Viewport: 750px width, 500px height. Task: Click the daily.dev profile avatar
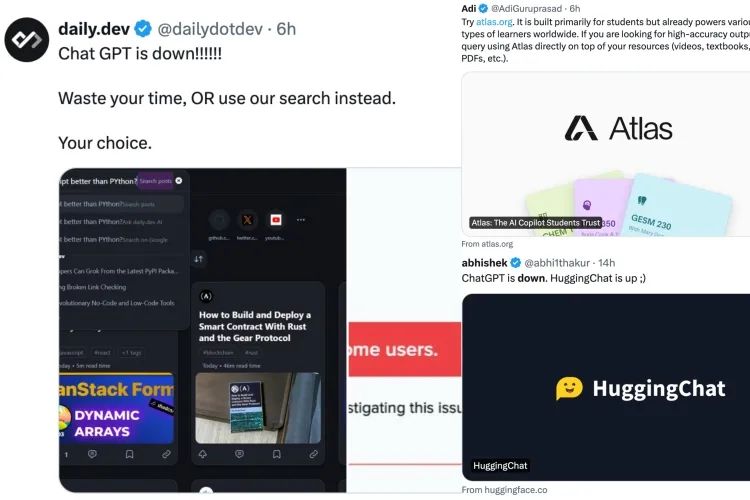click(27, 40)
